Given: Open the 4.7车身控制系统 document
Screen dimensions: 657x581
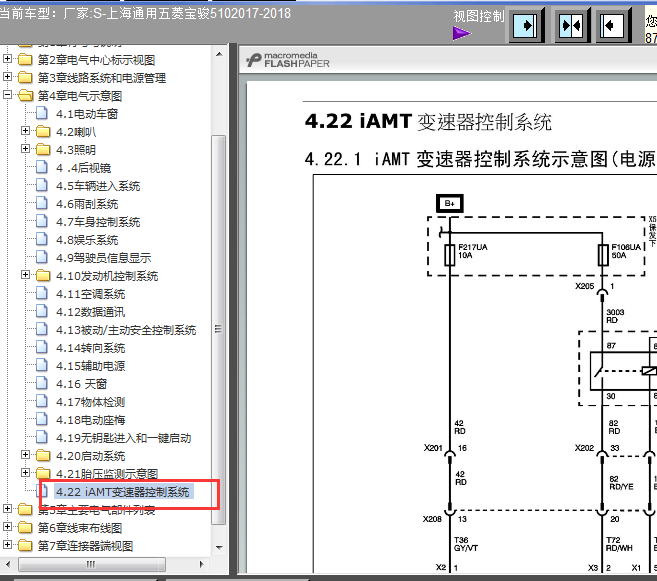Looking at the screenshot, I should 98,222.
